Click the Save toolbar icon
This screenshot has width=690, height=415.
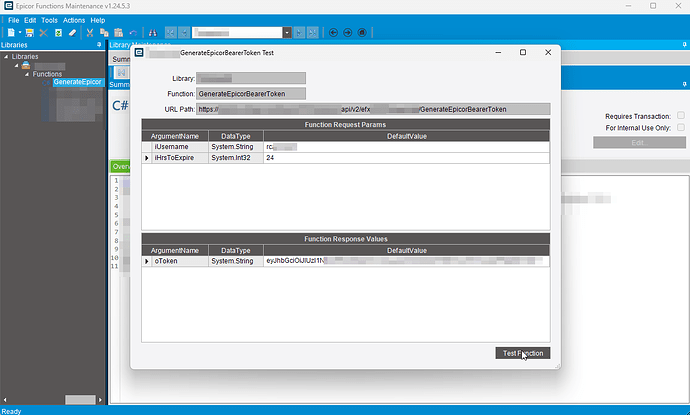pos(29,33)
